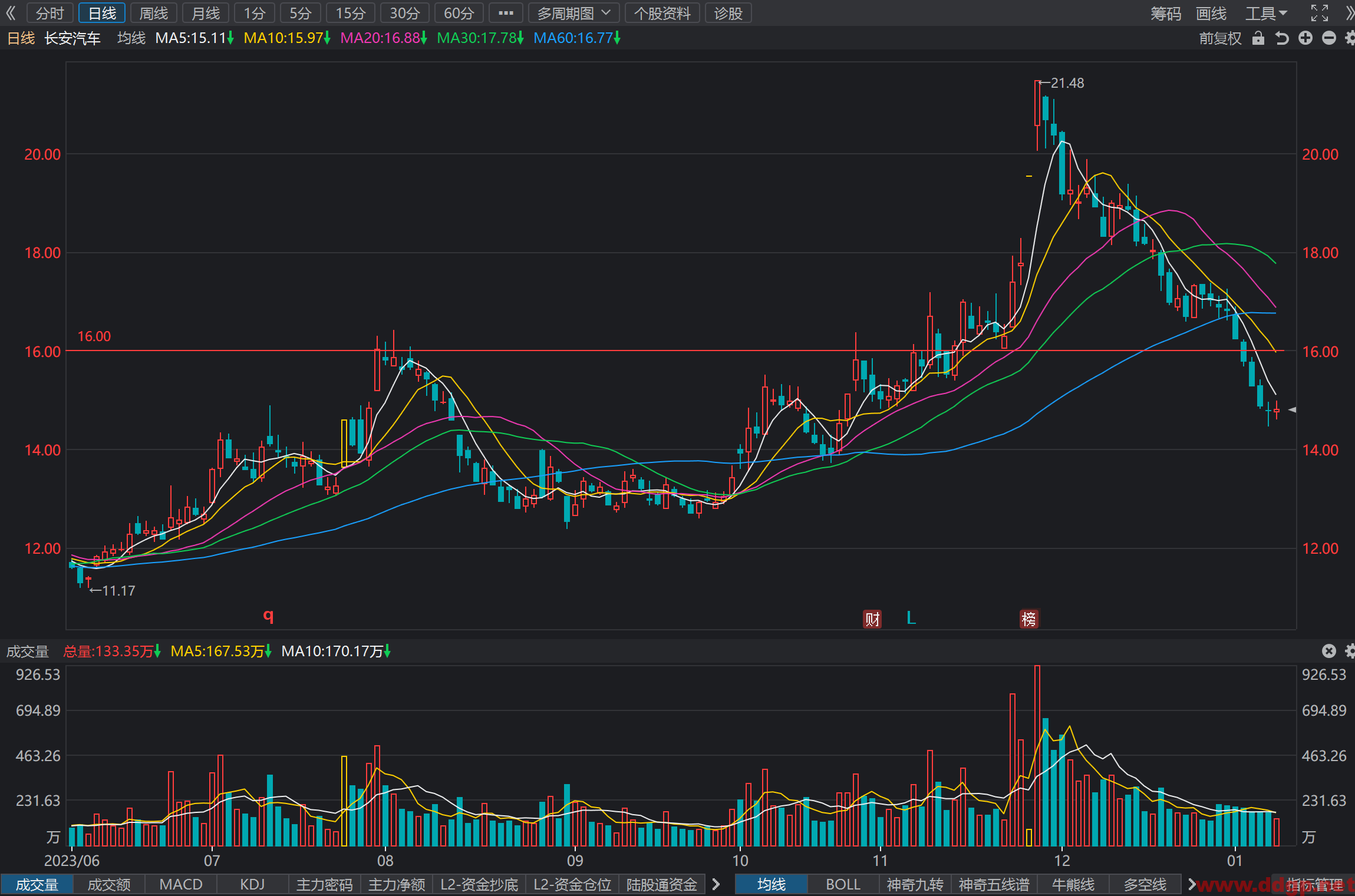Image resolution: width=1355 pixels, height=896 pixels.
Task: Switch to 周线 weekly chart
Action: point(153,13)
